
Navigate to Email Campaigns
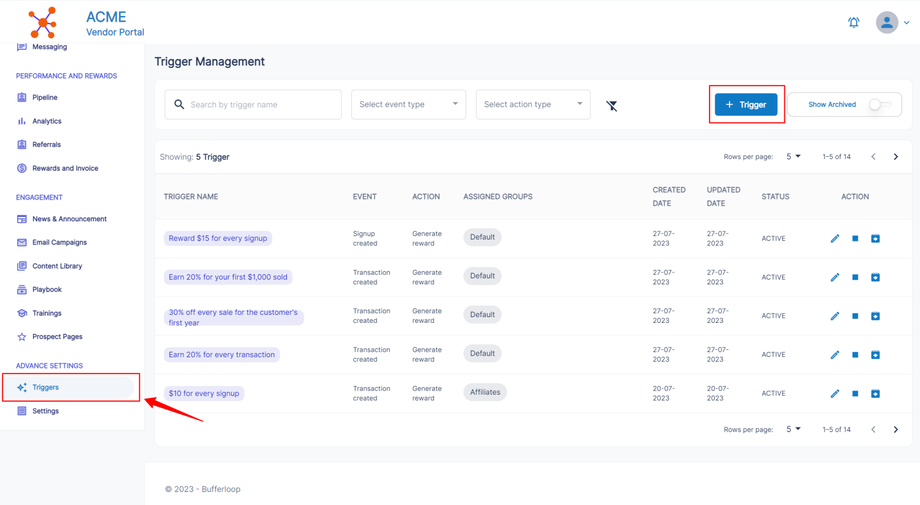(x=59, y=243)
